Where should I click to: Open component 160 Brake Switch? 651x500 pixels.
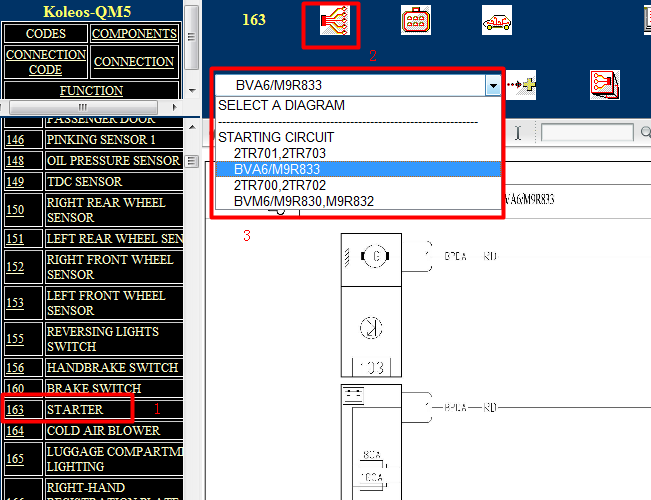click(x=15, y=389)
